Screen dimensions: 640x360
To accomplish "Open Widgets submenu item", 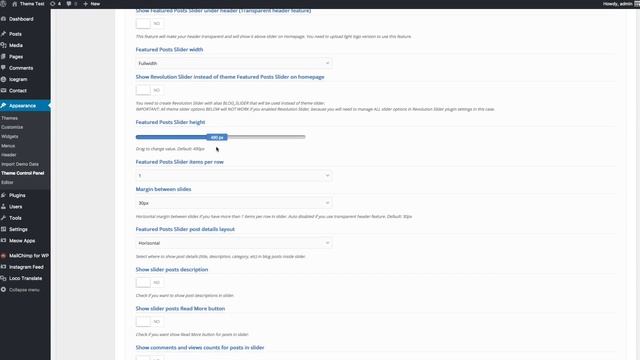I will pyautogui.click(x=10, y=136).
